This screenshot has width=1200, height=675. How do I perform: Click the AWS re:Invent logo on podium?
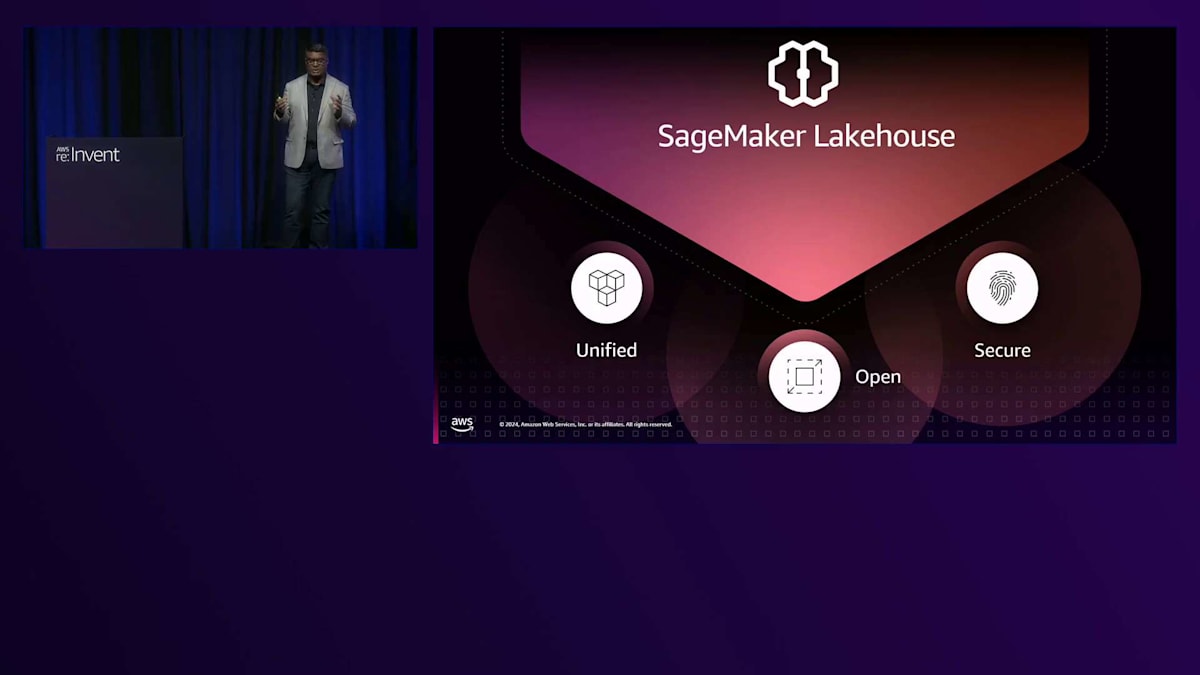coord(88,154)
